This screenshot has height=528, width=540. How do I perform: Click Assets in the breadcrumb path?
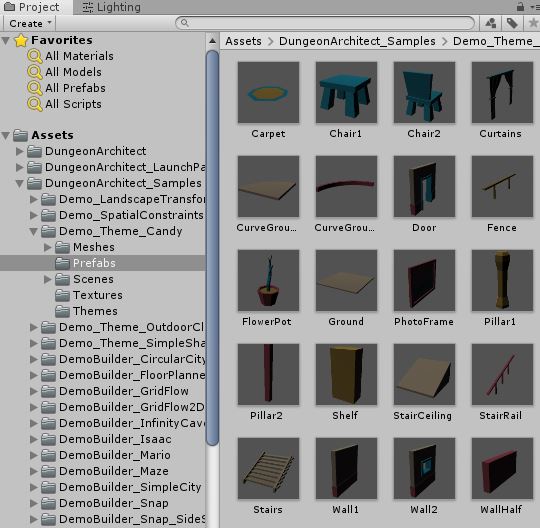tap(243, 41)
